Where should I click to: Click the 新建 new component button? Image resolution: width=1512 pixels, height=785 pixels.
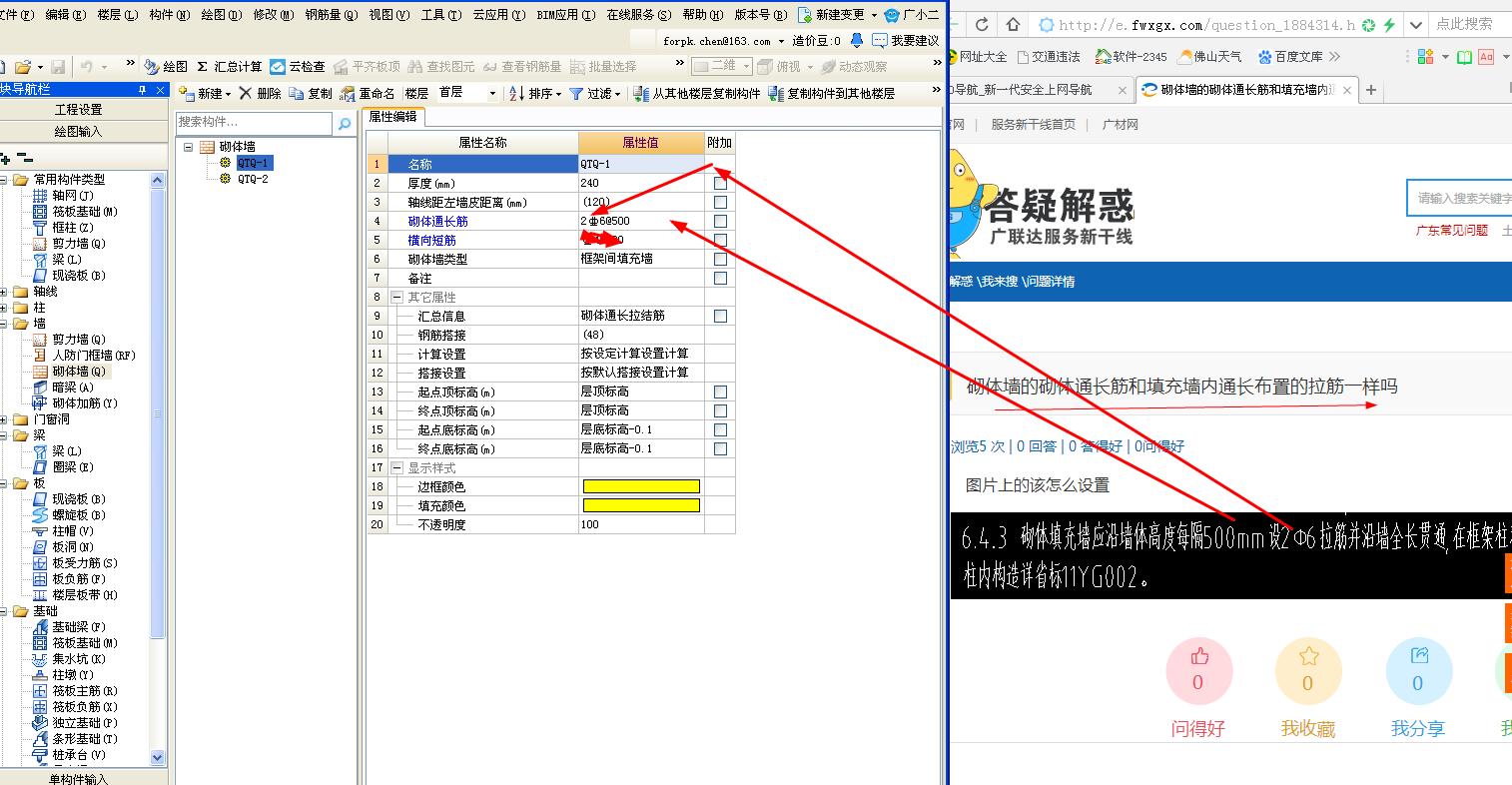point(204,93)
